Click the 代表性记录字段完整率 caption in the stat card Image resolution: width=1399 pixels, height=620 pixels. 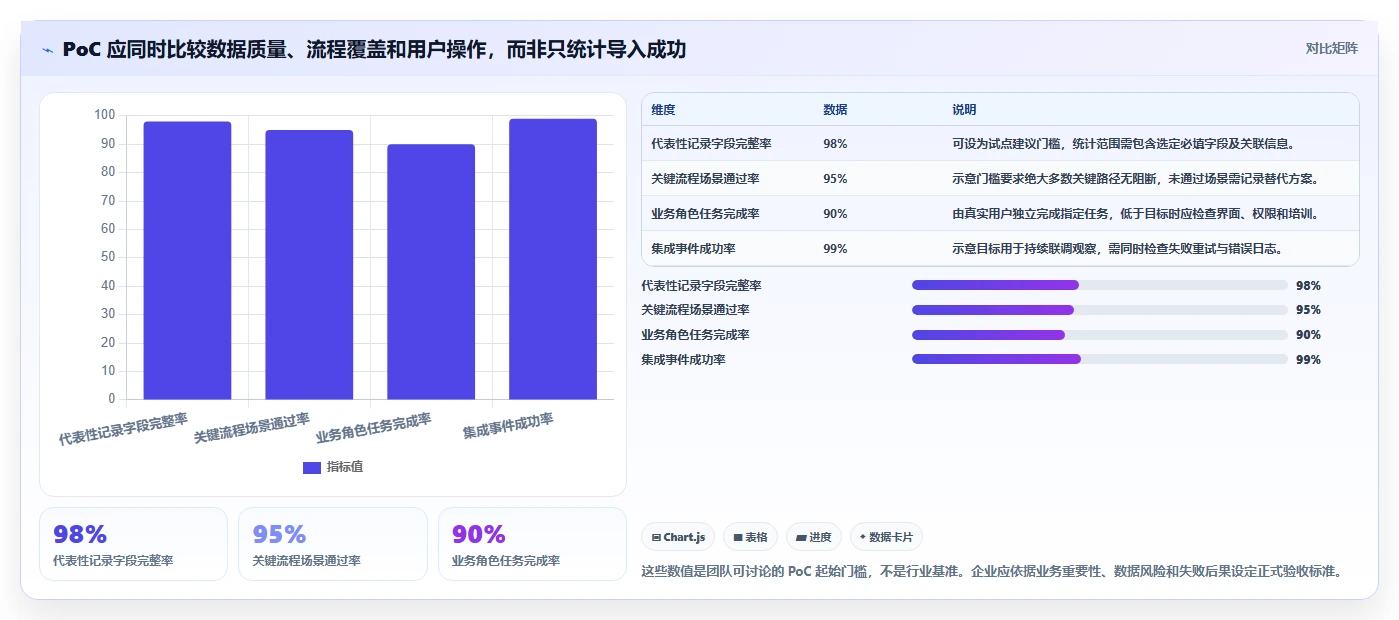tap(113, 561)
